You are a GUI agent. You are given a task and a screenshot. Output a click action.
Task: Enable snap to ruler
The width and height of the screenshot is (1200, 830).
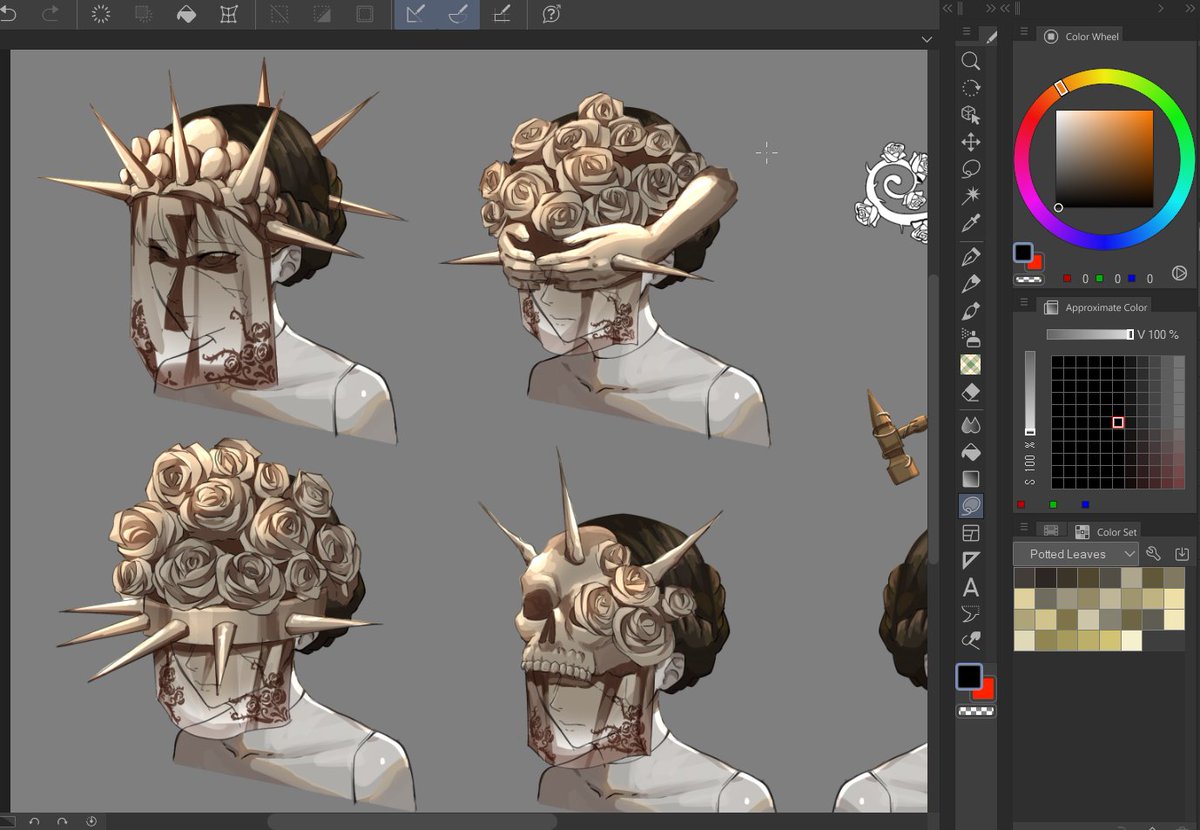[x=415, y=14]
